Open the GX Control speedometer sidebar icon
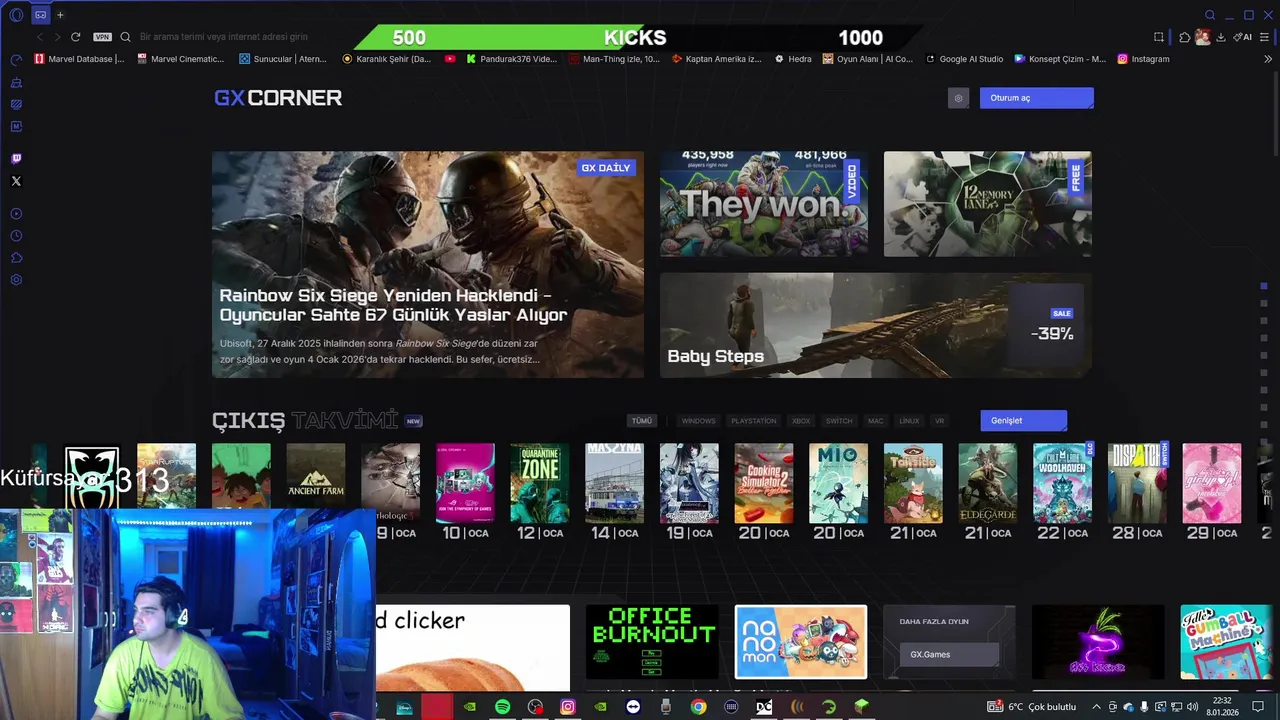 coord(16,60)
